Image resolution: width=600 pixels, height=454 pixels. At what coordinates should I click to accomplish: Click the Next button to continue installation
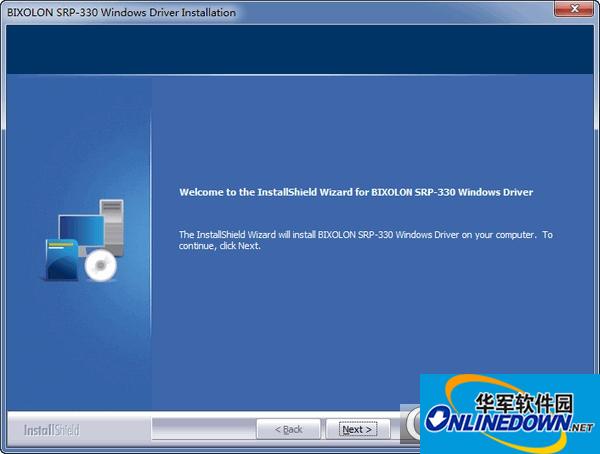pos(357,429)
